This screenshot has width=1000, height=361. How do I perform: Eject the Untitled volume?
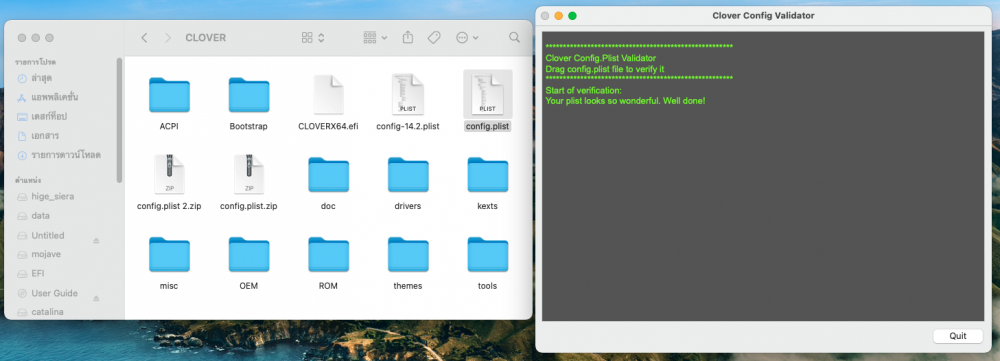pos(96,240)
